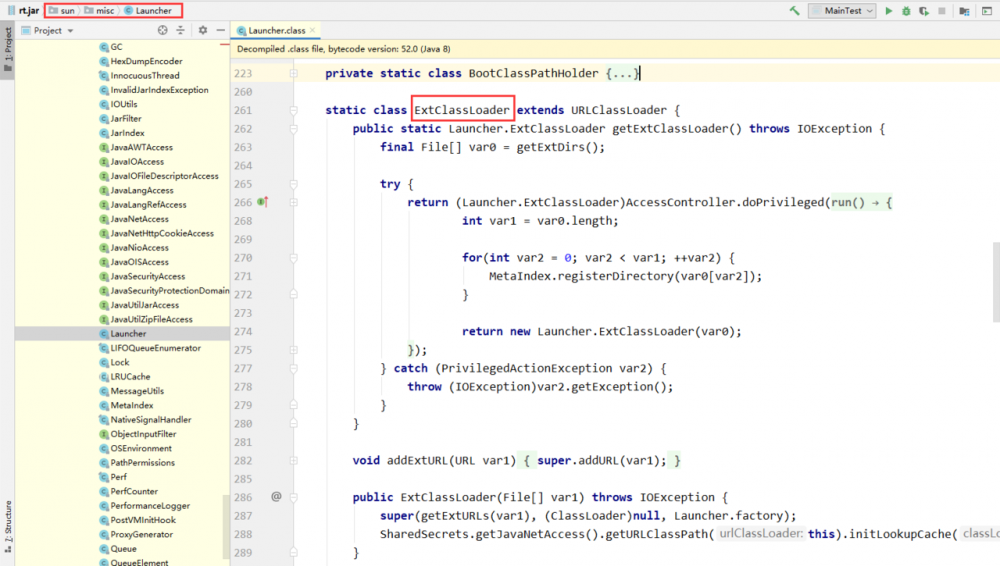1000x566 pixels.
Task: Select LRUCache in project tree
Action: tap(125, 376)
